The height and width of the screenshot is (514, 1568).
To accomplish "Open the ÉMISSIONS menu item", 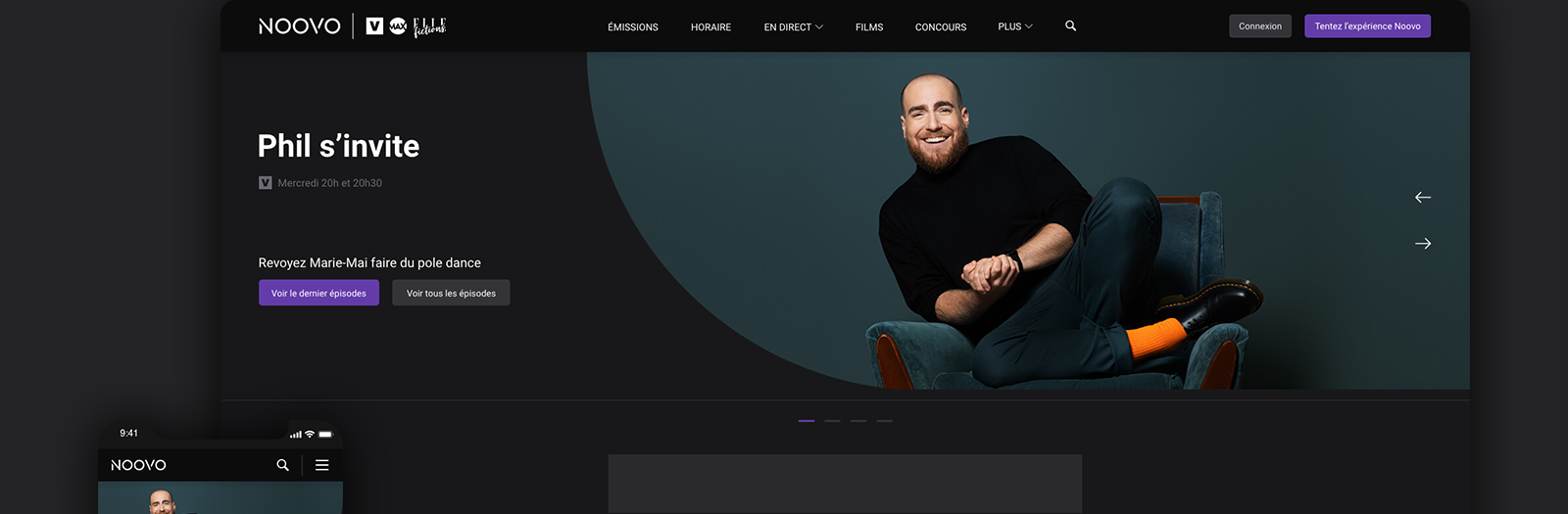I will point(632,27).
